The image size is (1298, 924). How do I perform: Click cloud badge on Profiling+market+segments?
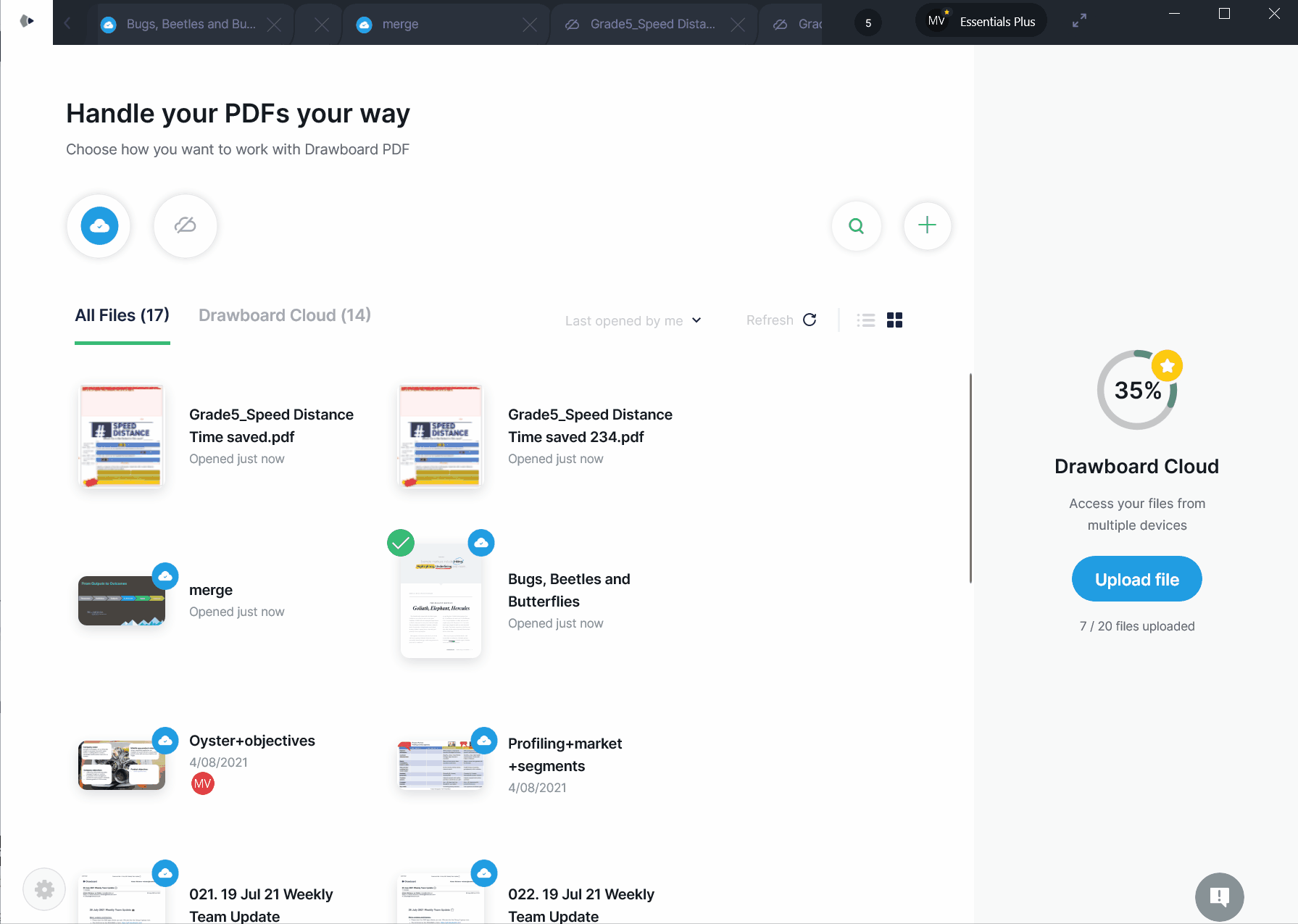pyautogui.click(x=484, y=741)
